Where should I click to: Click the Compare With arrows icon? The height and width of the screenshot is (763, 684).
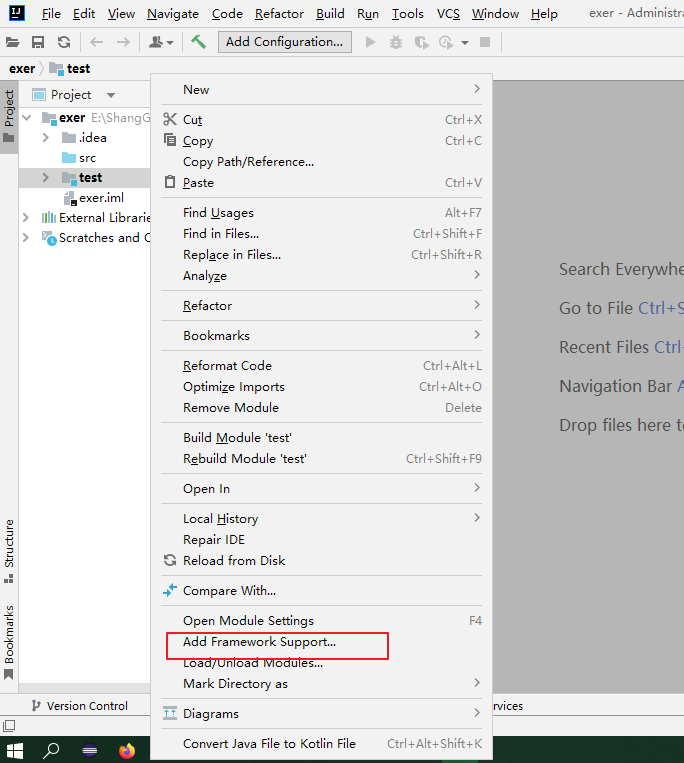pyautogui.click(x=170, y=590)
